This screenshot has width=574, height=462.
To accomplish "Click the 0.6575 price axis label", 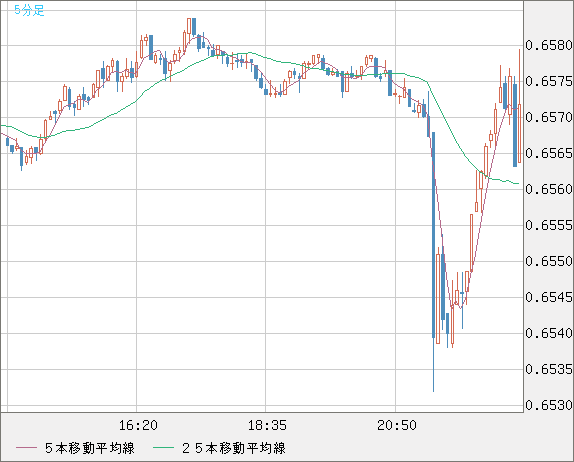I will [549, 81].
